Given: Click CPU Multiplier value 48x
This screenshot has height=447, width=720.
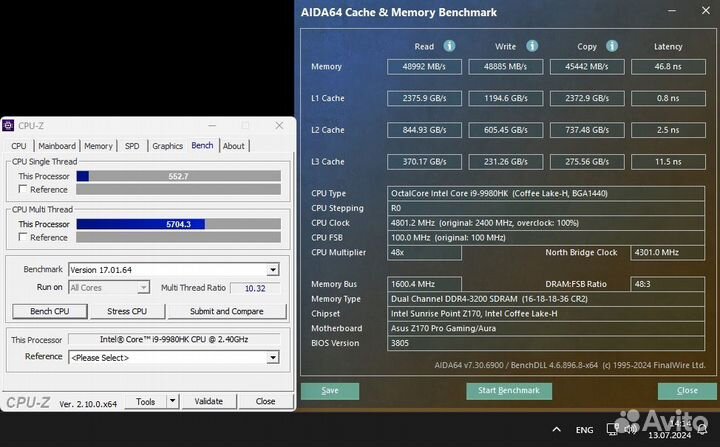Looking at the screenshot, I should [x=424, y=252].
